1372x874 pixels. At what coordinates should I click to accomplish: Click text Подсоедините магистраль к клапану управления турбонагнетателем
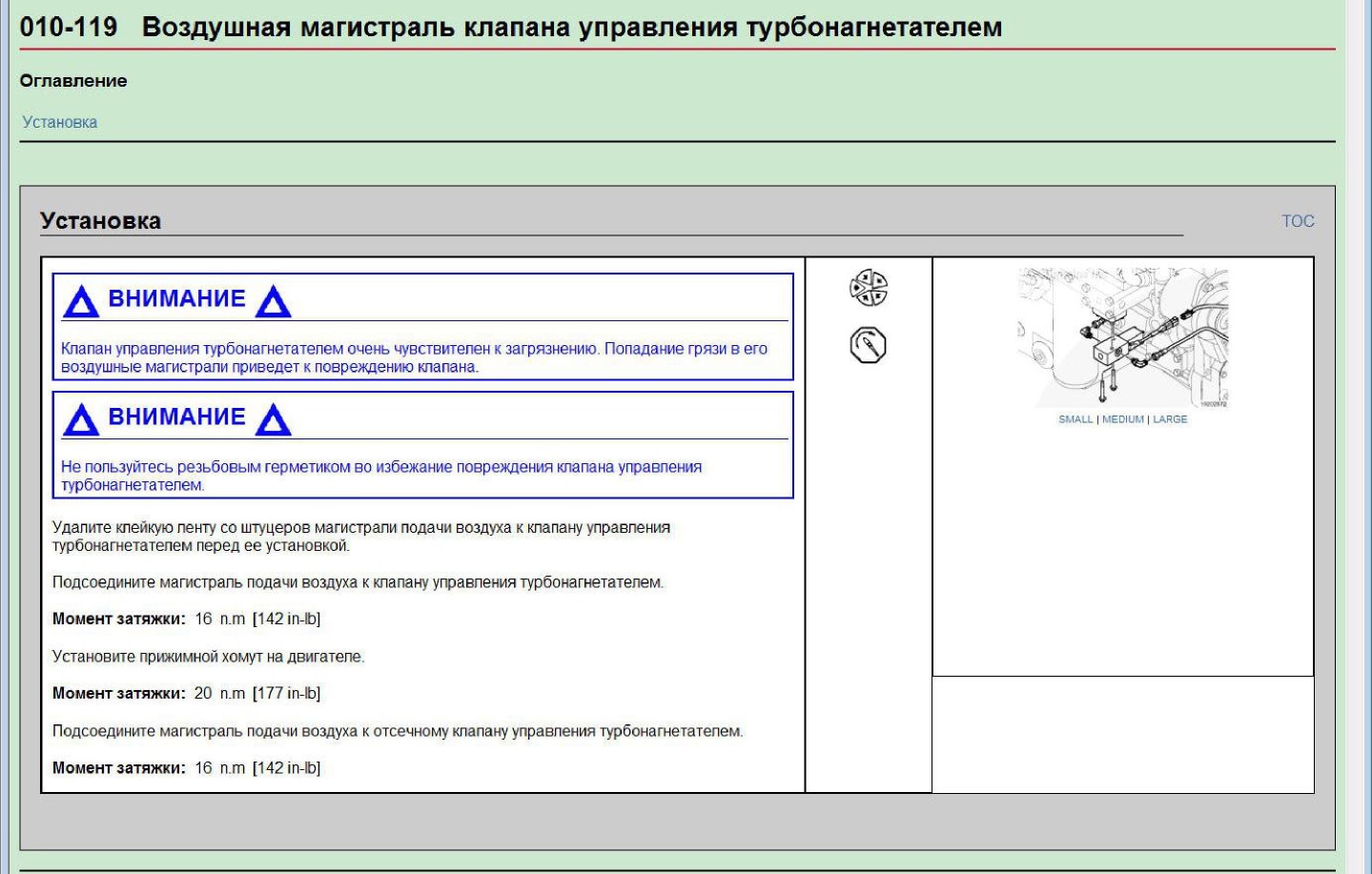[x=358, y=582]
